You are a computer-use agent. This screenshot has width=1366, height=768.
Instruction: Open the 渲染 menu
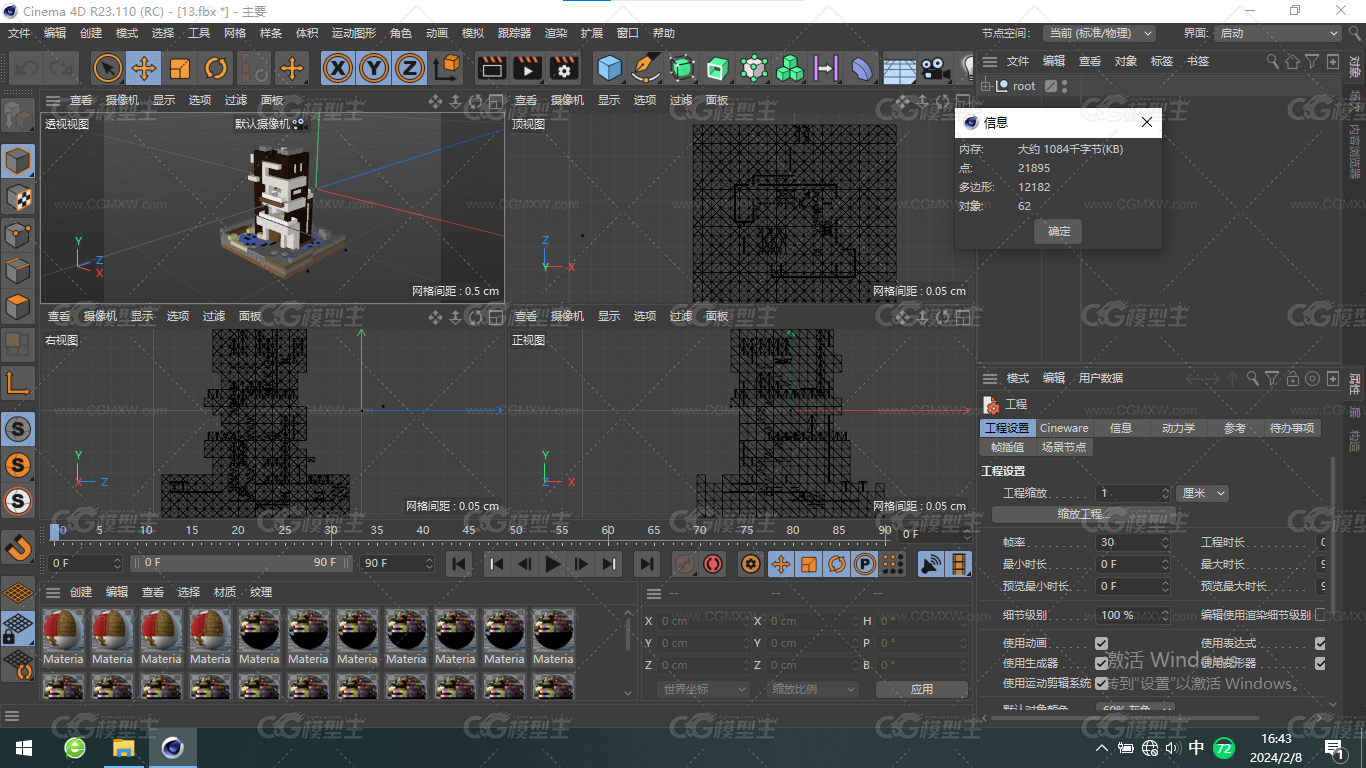coord(556,33)
